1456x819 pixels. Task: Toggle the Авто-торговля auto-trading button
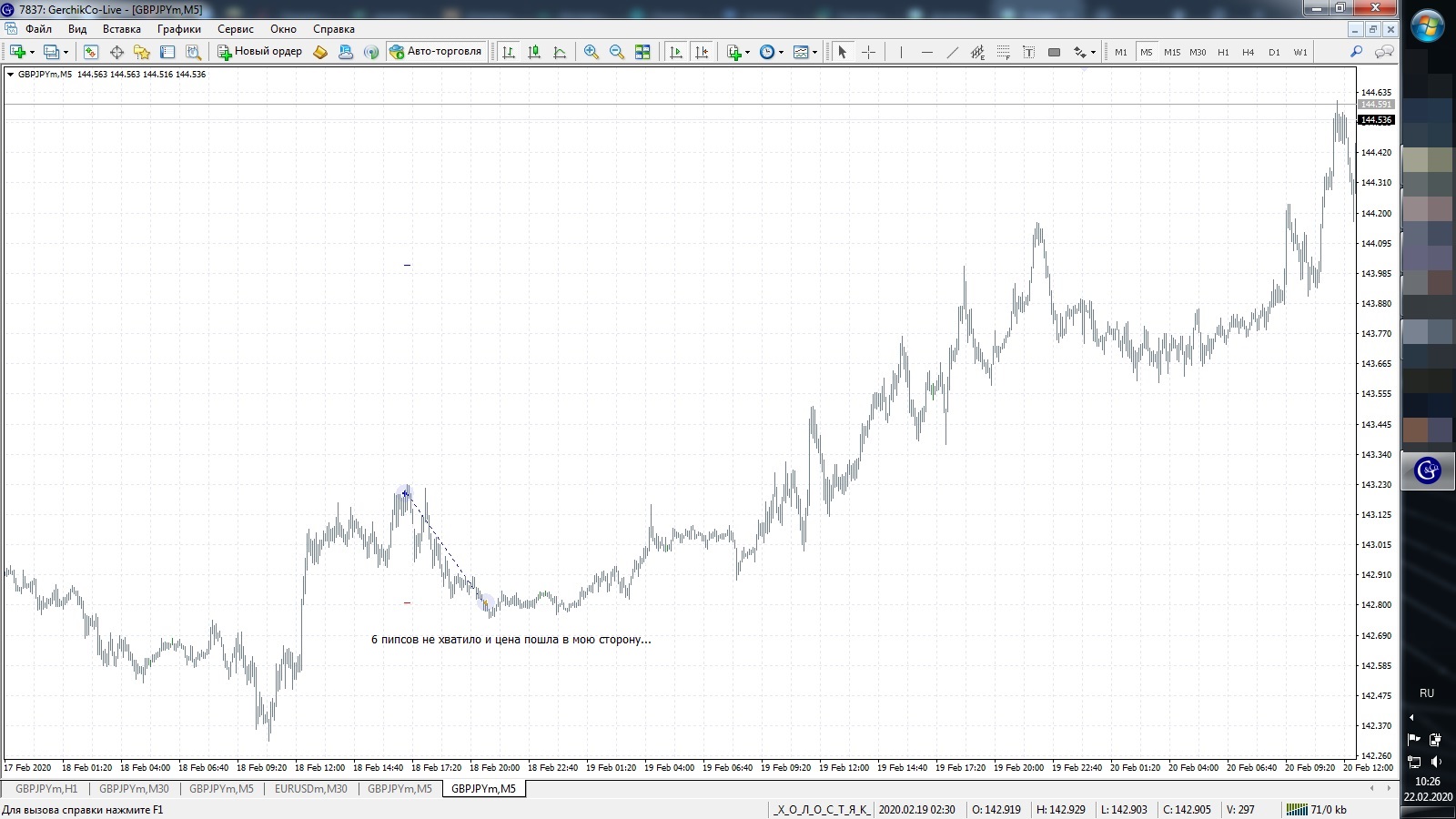tap(435, 52)
